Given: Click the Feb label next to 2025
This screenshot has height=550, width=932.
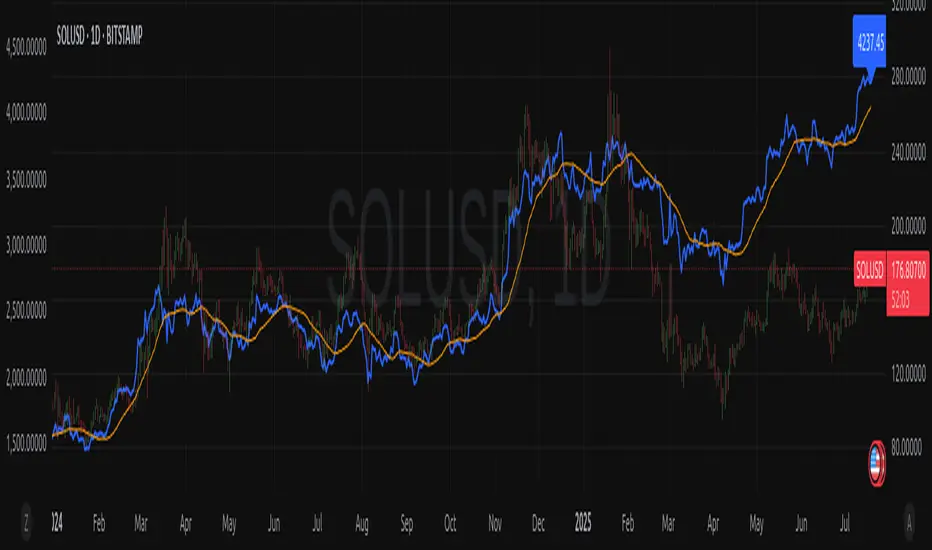Looking at the screenshot, I should pos(628,523).
